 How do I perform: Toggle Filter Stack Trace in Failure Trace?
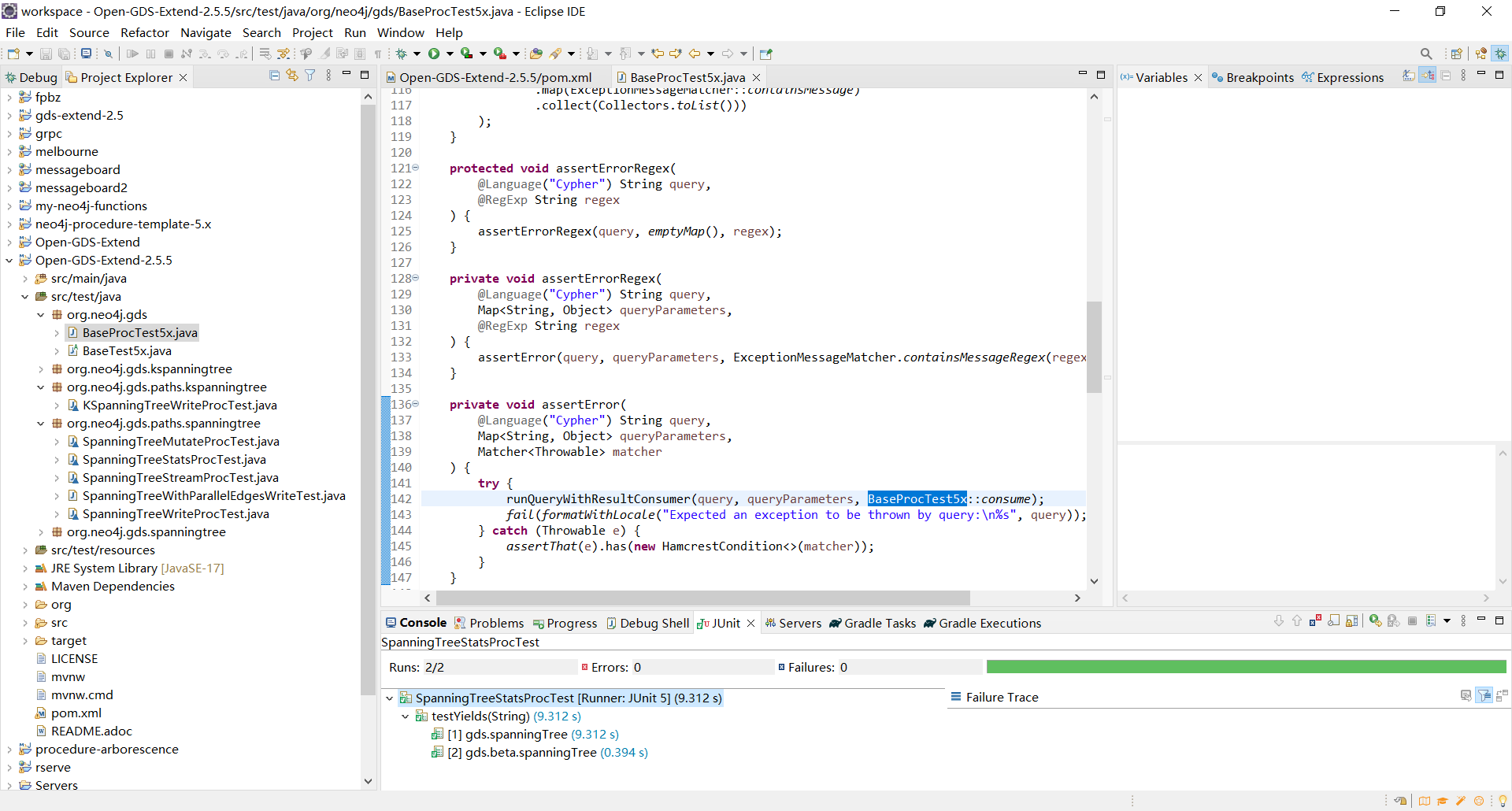[1484, 695]
